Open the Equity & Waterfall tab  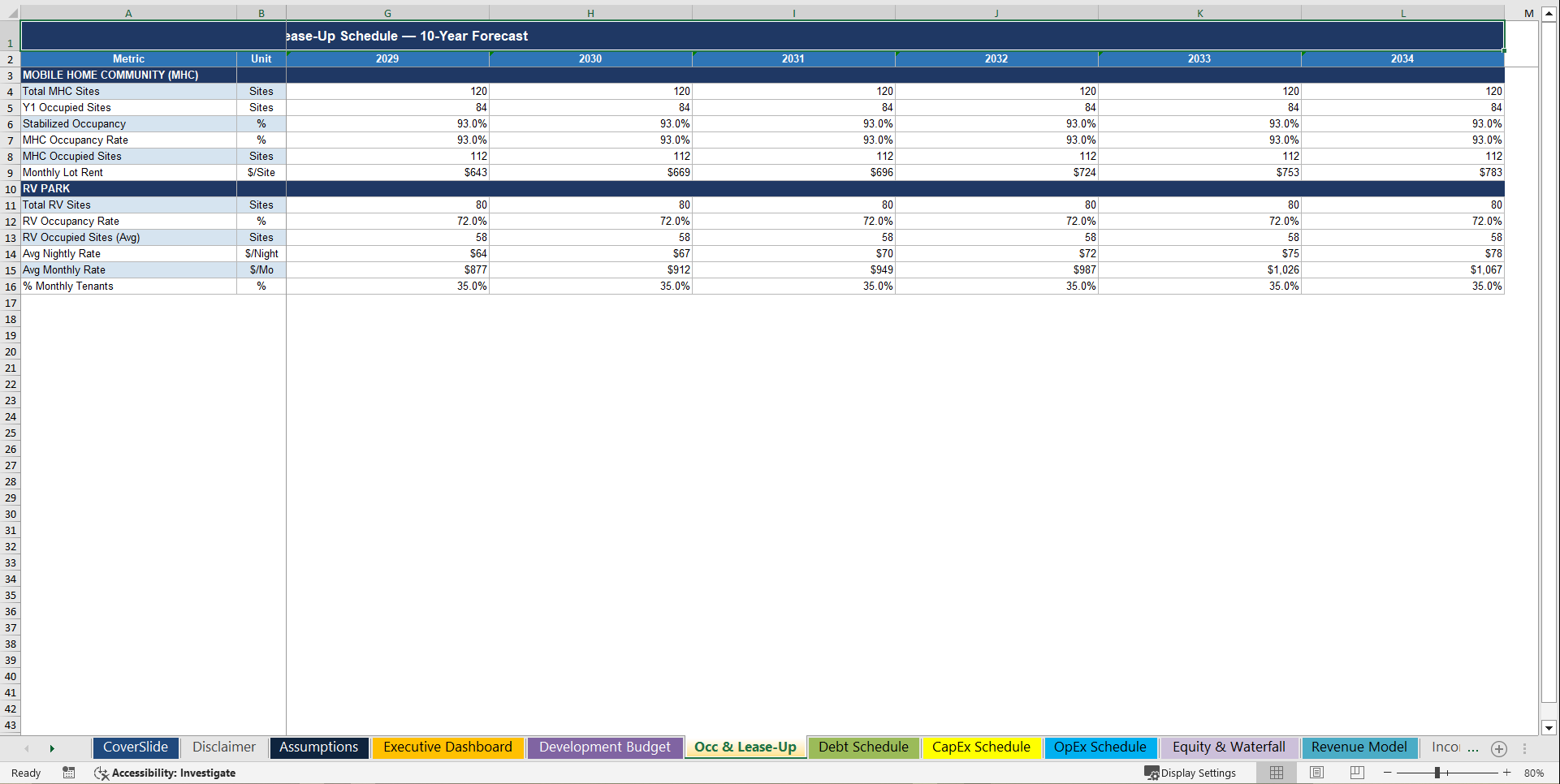[x=1229, y=747]
